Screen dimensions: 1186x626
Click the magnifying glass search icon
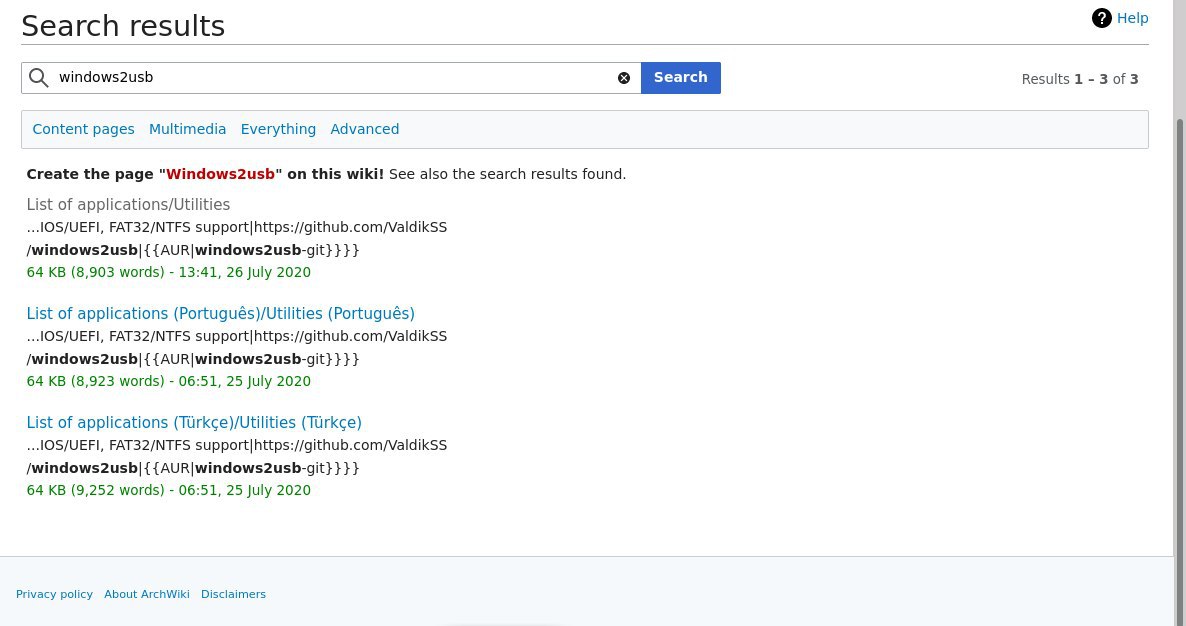[x=39, y=78]
